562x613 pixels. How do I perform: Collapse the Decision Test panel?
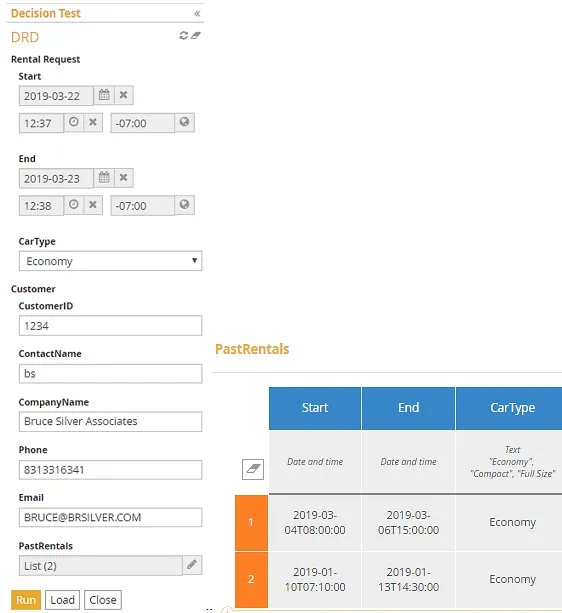[x=197, y=14]
